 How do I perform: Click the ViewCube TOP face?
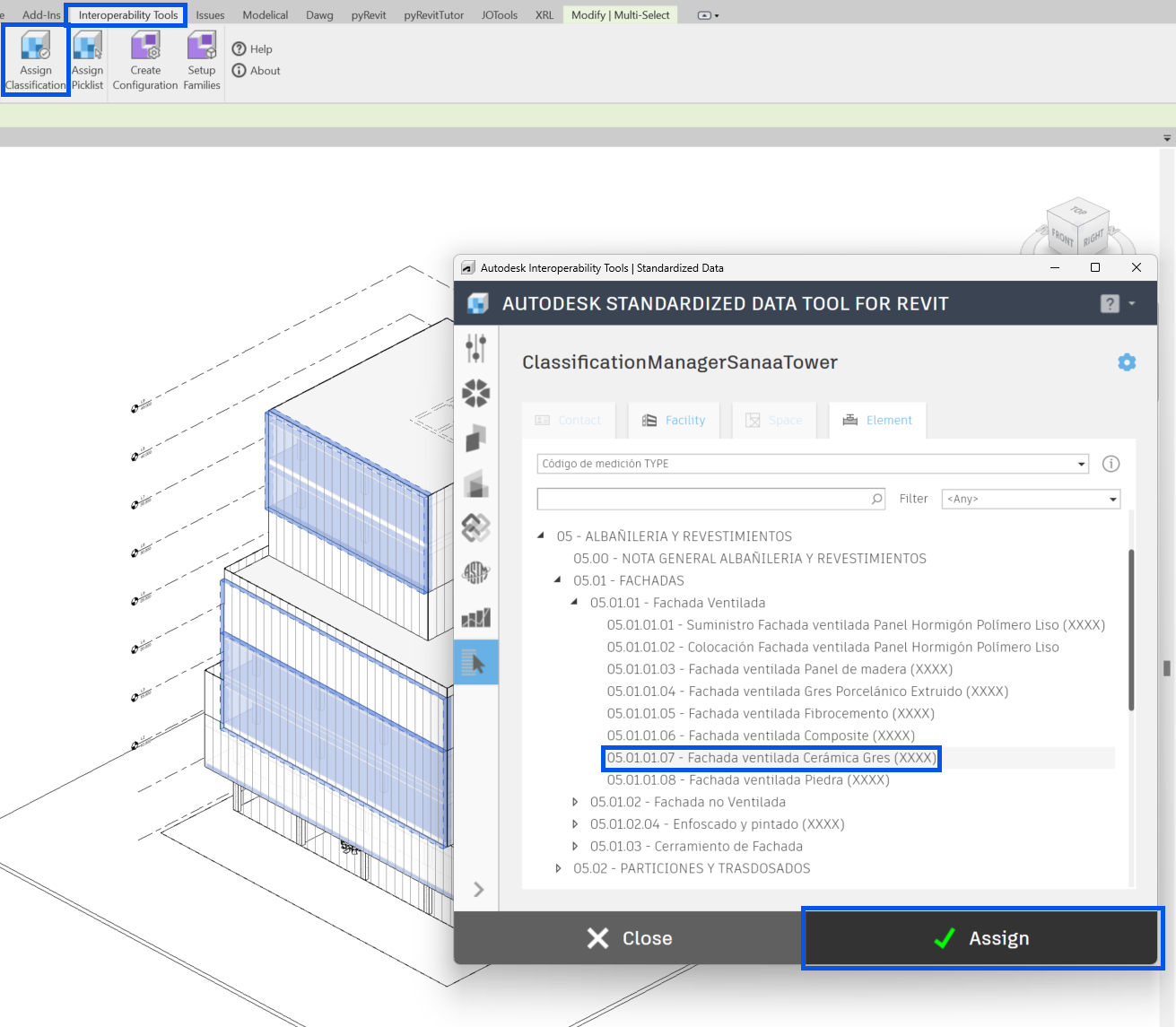pos(1078,212)
